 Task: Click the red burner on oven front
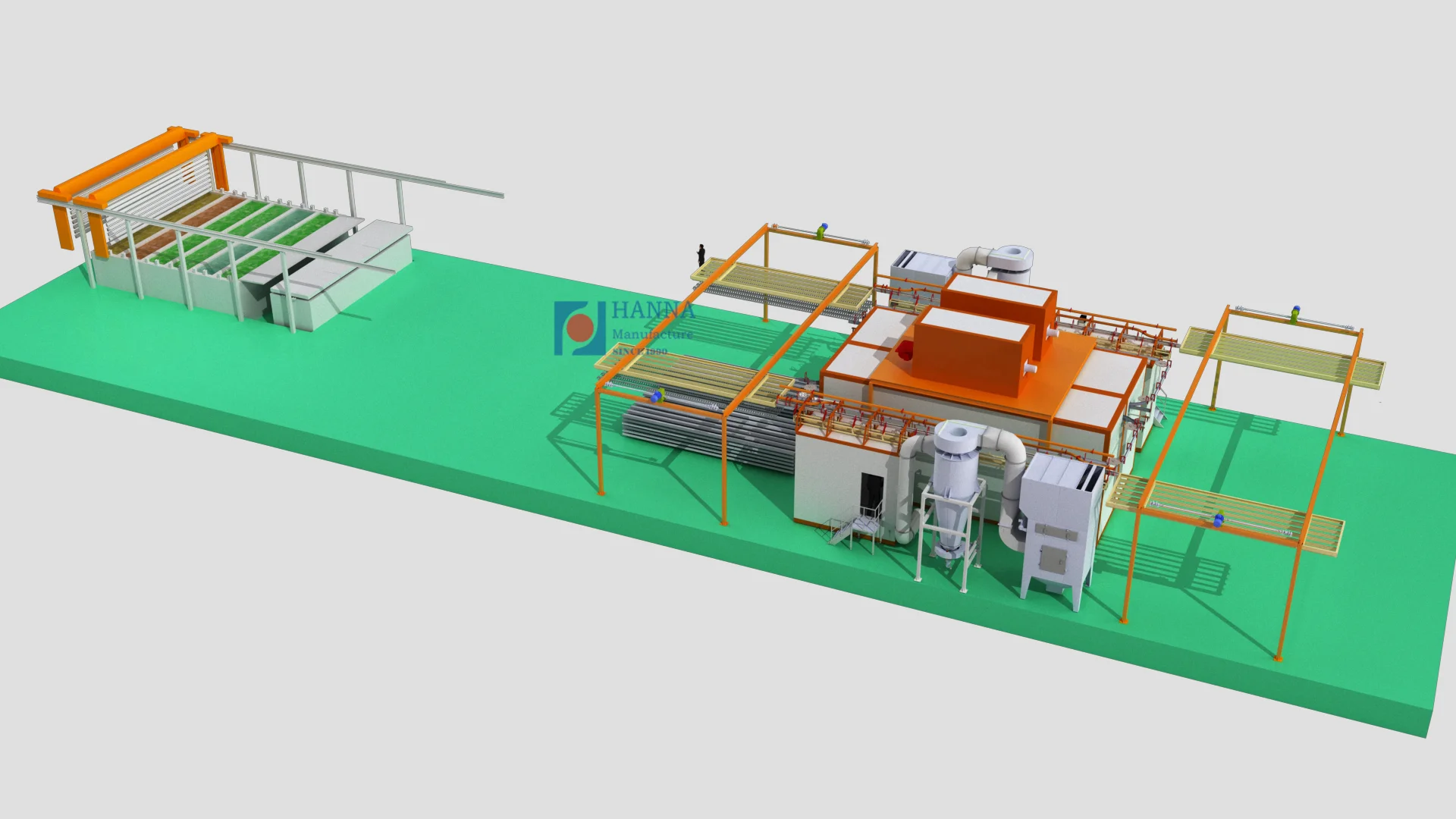[x=905, y=350]
